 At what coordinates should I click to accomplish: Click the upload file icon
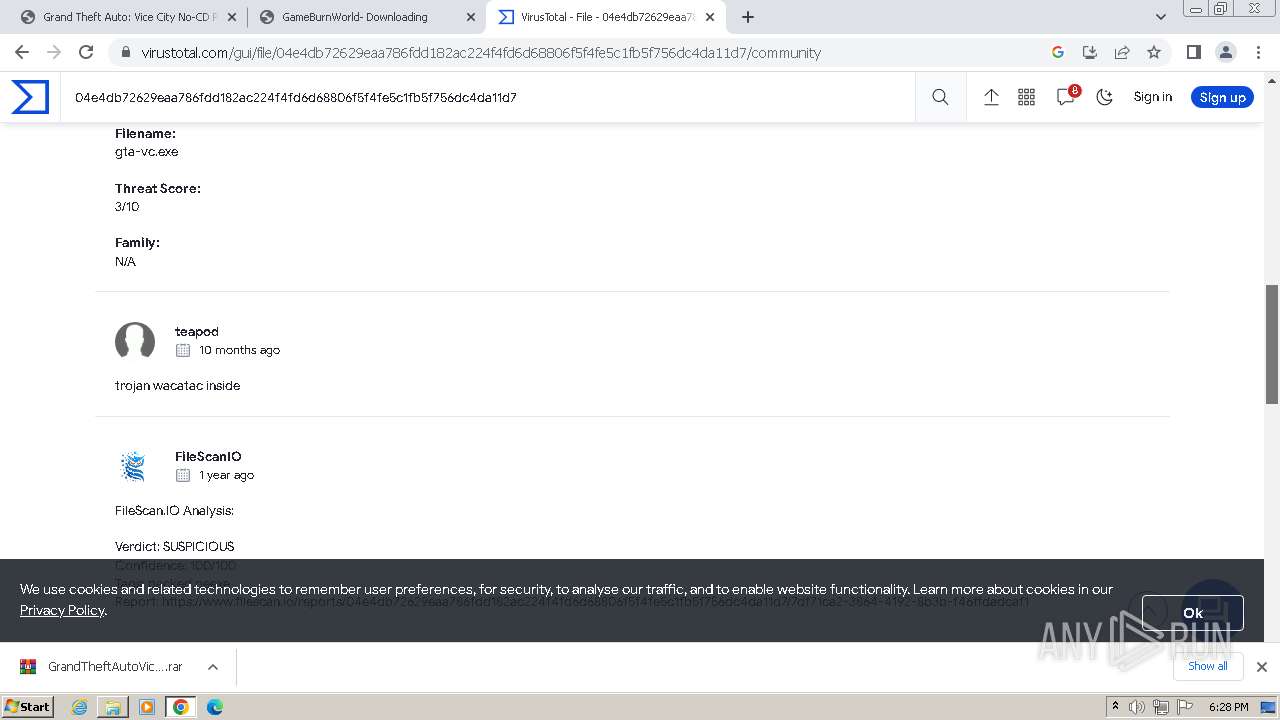(991, 97)
